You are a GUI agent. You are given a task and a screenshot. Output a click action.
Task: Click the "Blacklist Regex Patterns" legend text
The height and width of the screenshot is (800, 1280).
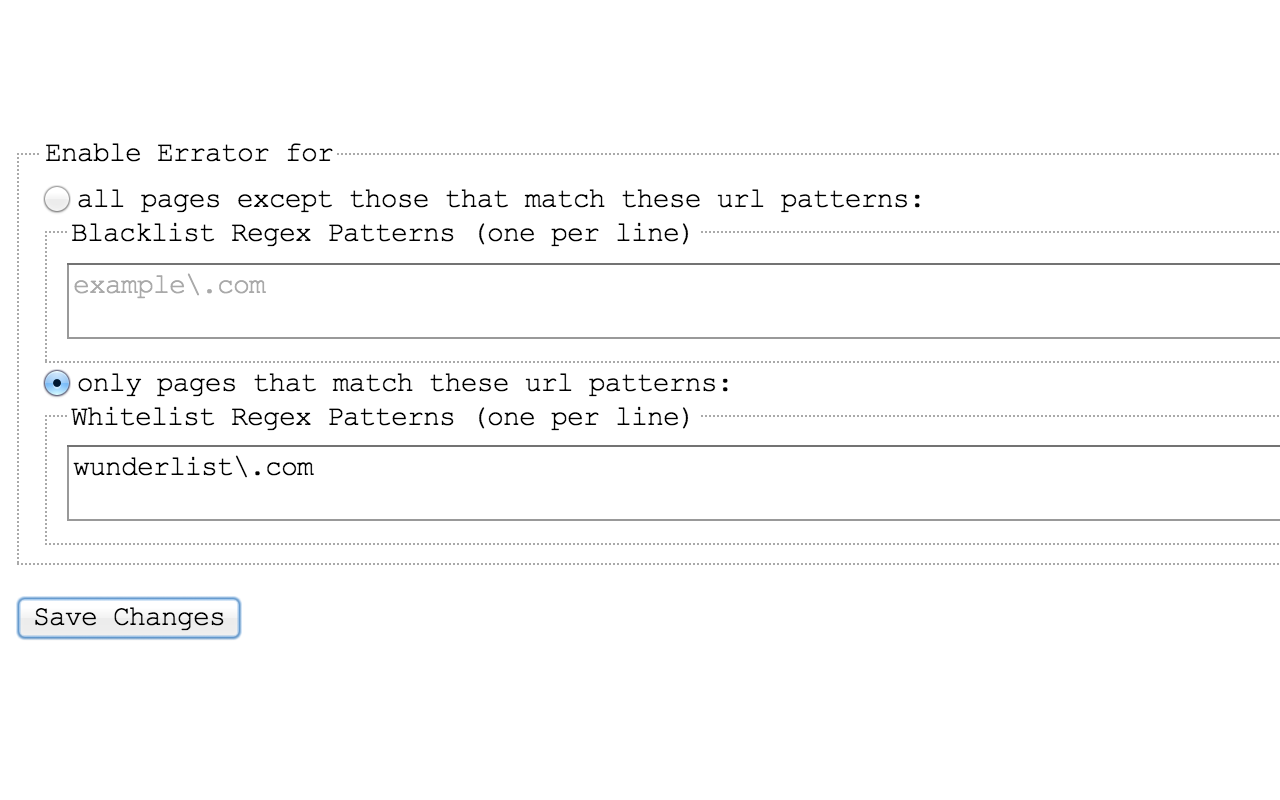pyautogui.click(x=263, y=233)
